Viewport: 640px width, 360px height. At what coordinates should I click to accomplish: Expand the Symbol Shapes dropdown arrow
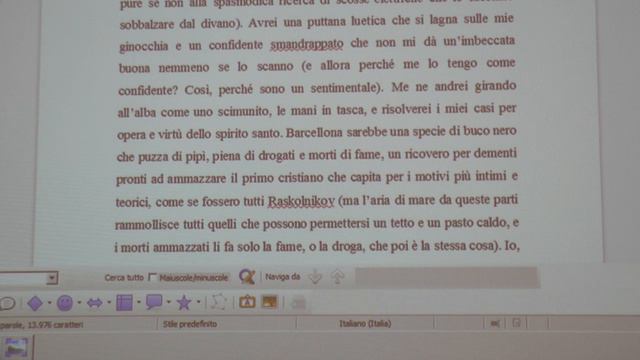[x=79, y=303]
